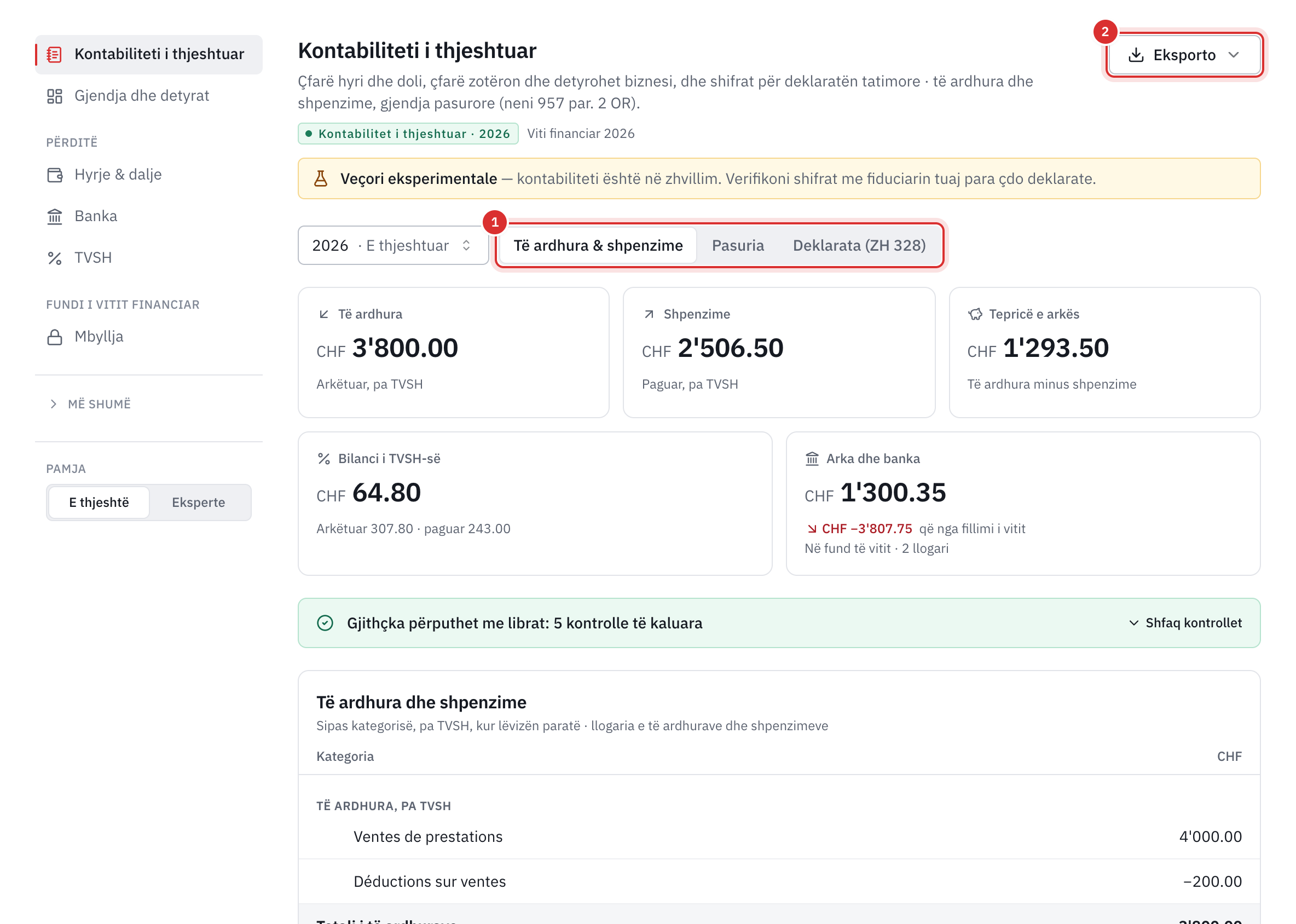Image resolution: width=1296 pixels, height=924 pixels.
Task: Click the CHF 1'300.35 bank balance value
Action: click(x=875, y=493)
